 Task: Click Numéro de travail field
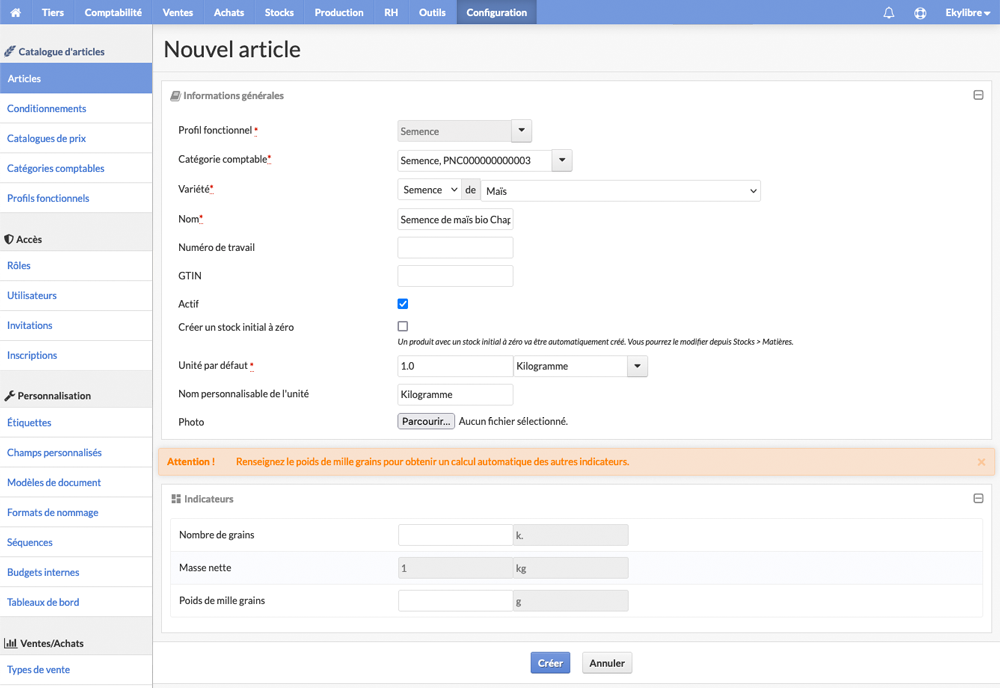click(x=455, y=247)
